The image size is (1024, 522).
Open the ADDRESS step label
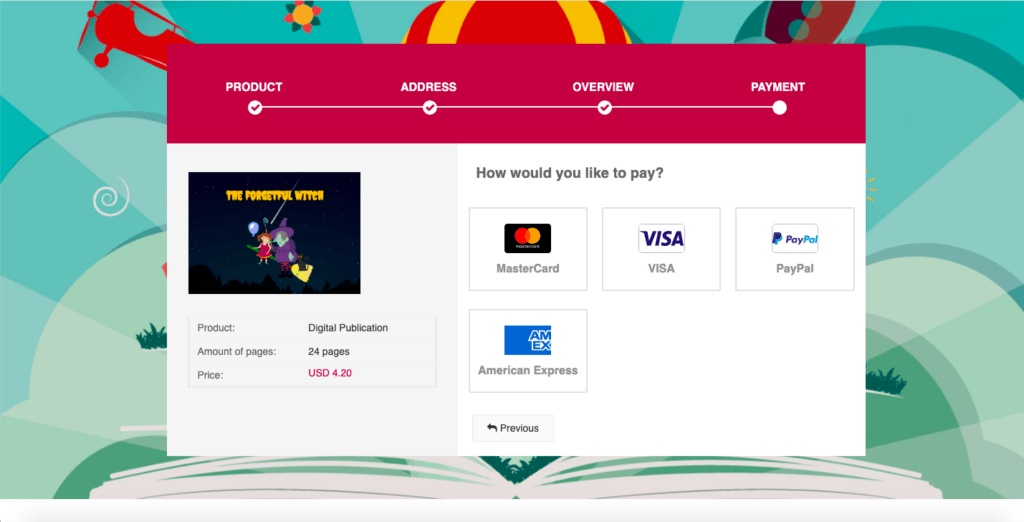pos(428,87)
